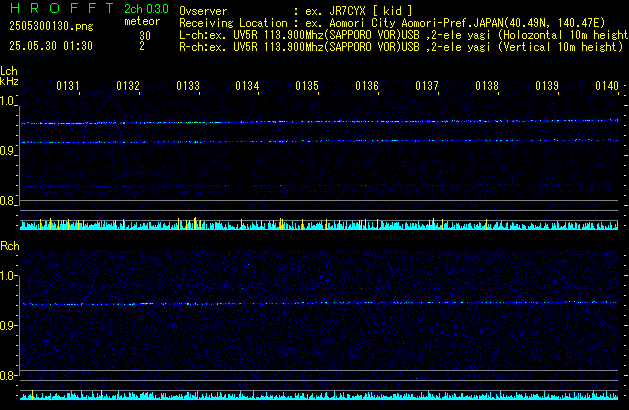Click the file name 2505300130.png
The image size is (629, 410).
click(x=51, y=26)
